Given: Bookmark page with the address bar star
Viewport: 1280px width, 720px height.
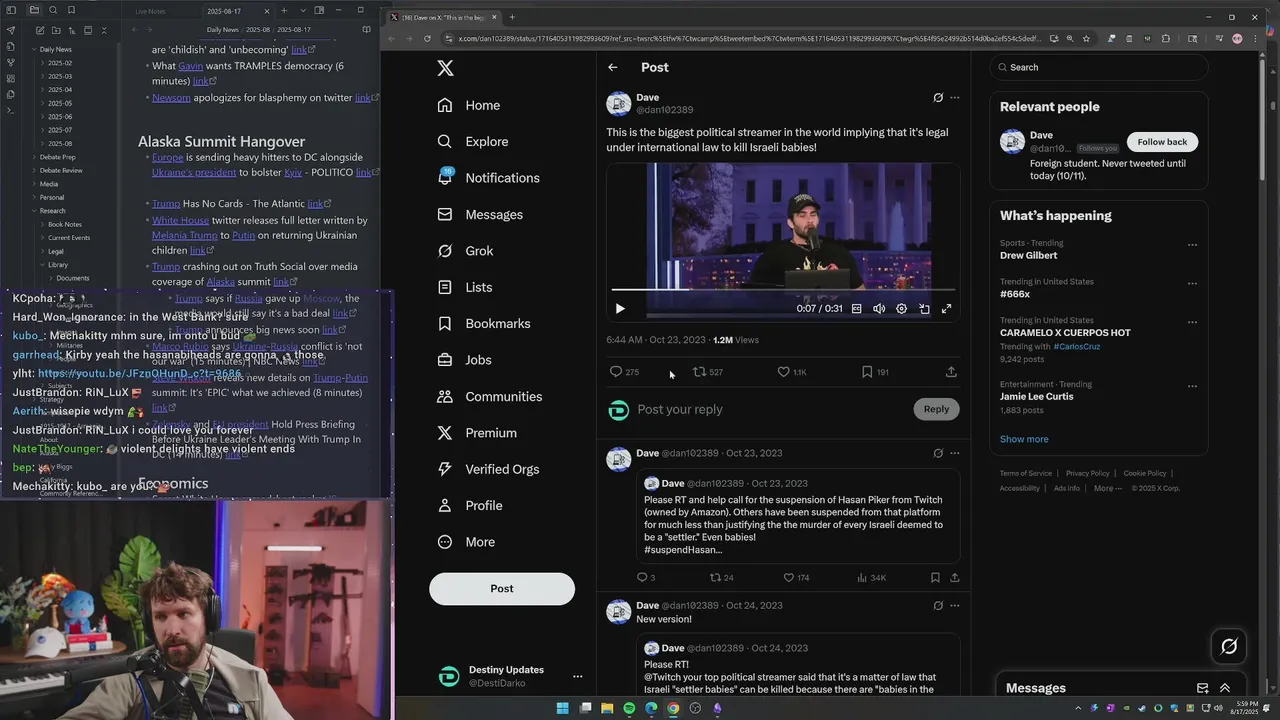Looking at the screenshot, I should 1086,39.
